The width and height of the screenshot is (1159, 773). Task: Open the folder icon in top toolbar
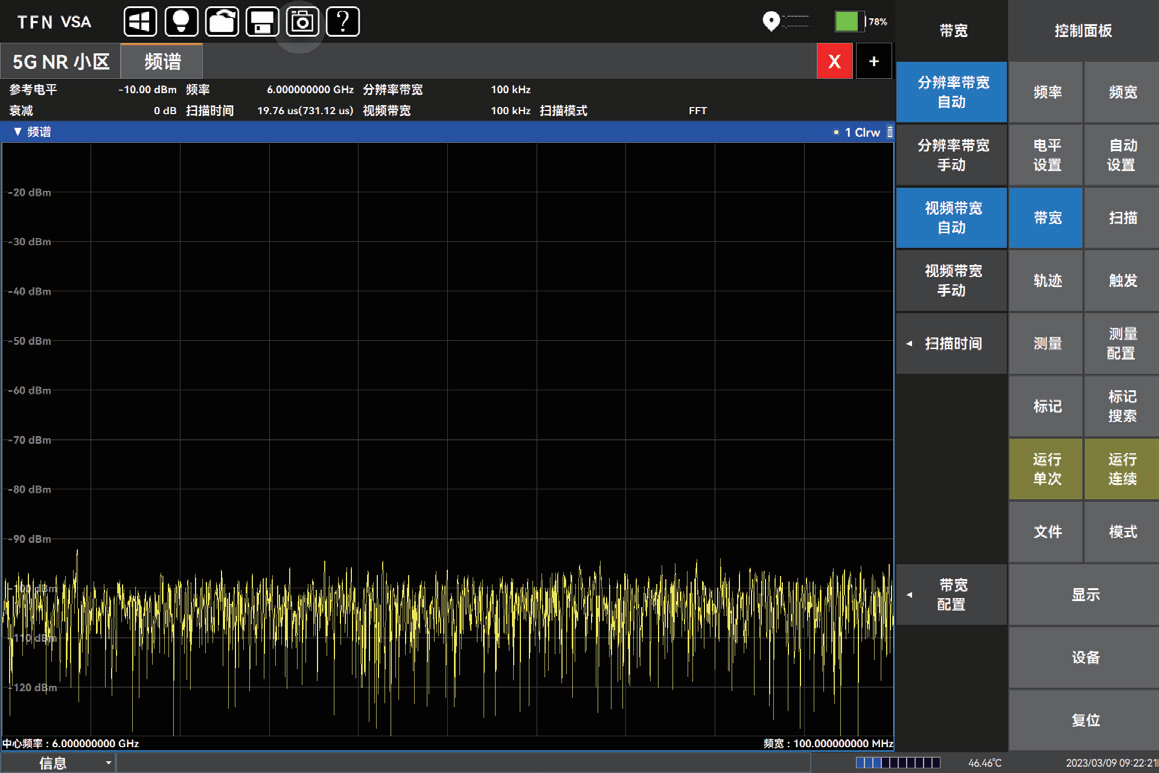click(x=222, y=21)
